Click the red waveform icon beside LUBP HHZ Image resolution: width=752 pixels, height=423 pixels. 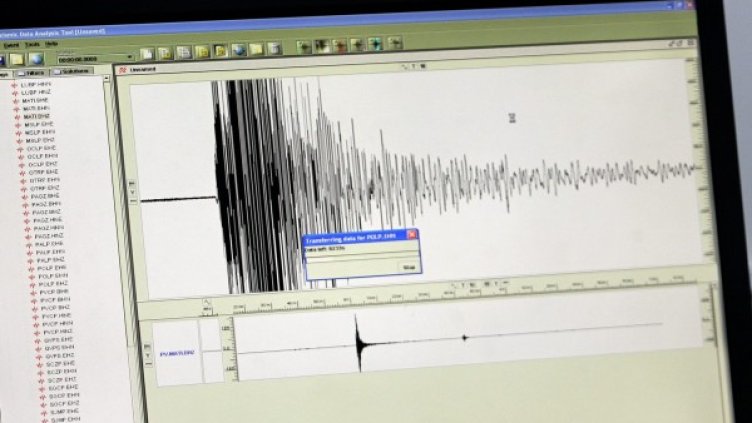click(14, 93)
